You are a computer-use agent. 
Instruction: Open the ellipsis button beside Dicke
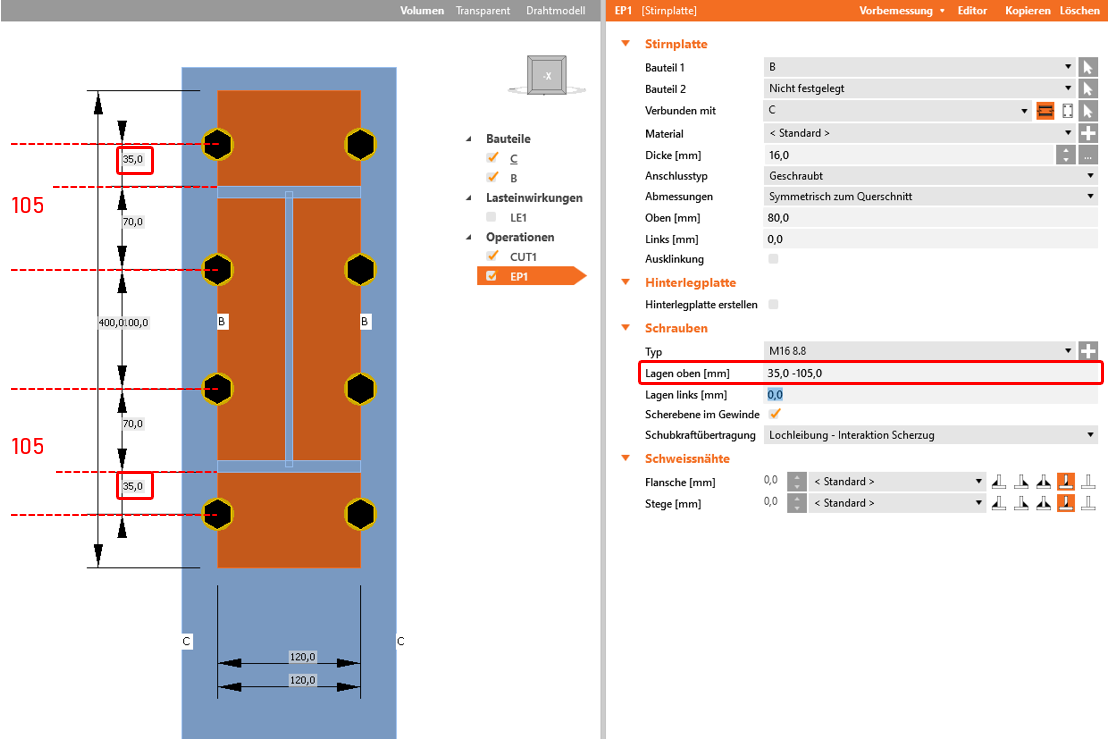(1088, 155)
